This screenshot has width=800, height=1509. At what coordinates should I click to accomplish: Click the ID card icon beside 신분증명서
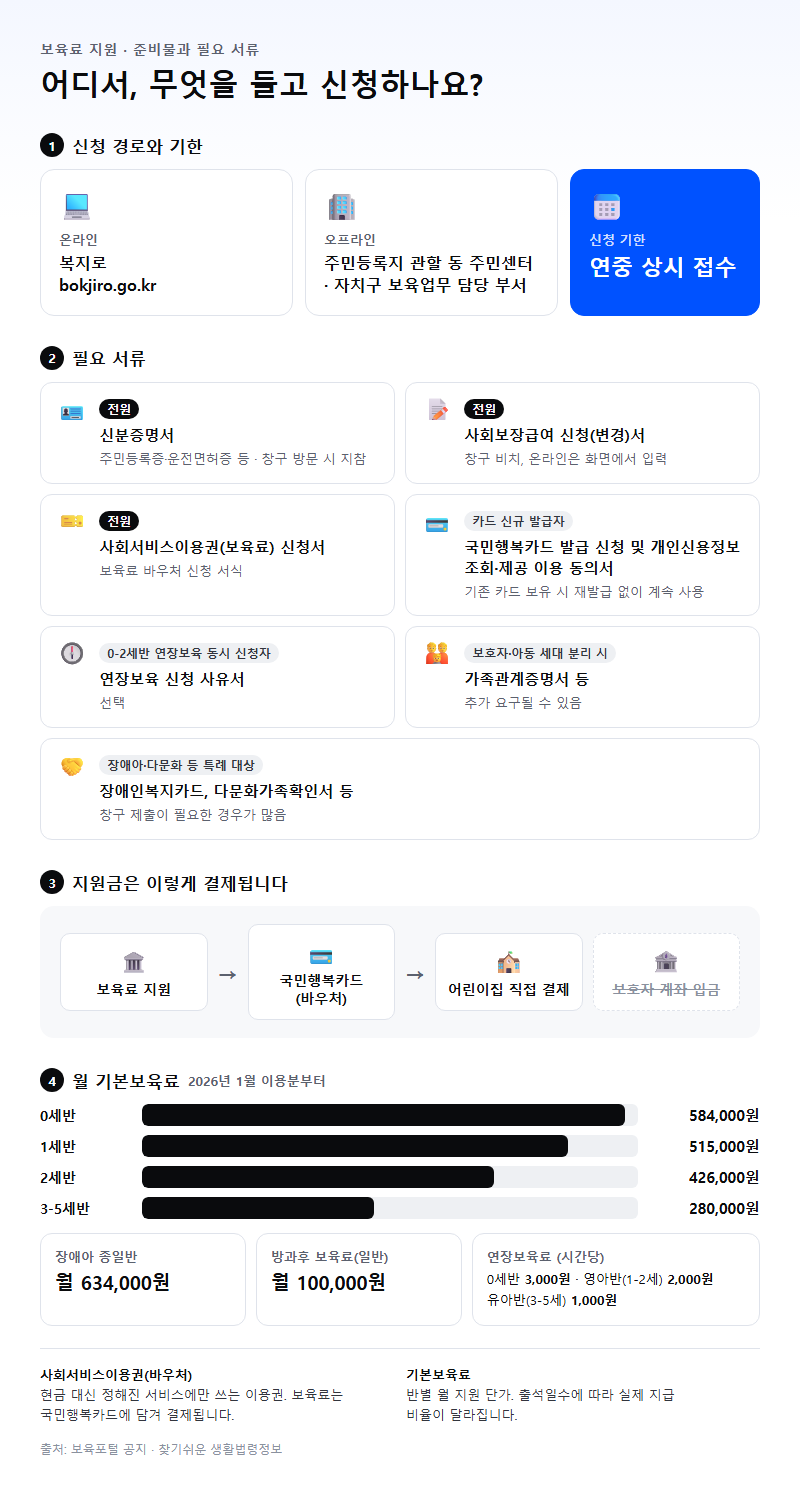click(x=72, y=411)
